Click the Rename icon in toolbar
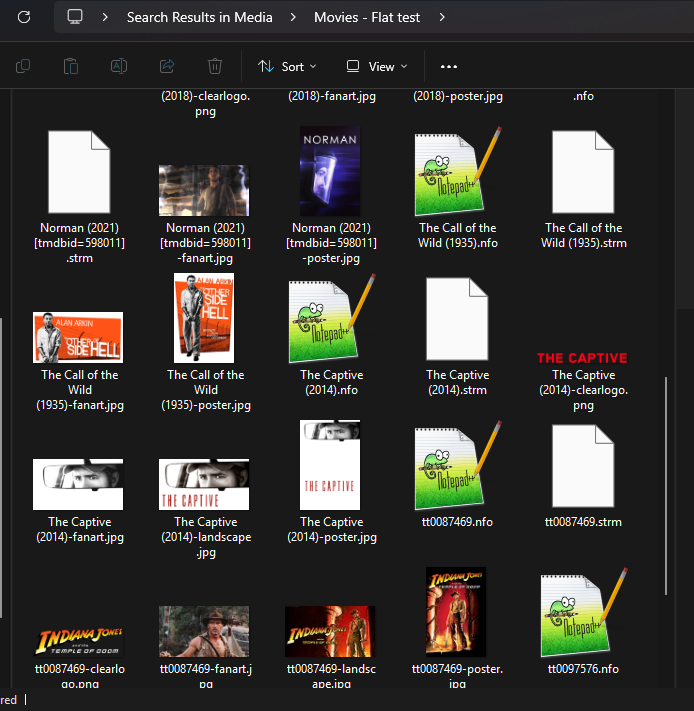 click(119, 66)
